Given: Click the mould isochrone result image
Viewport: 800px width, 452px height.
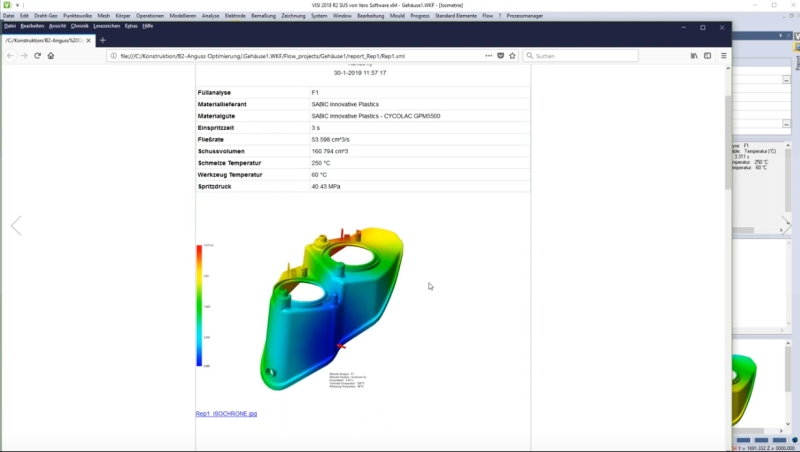Looking at the screenshot, I should pos(332,309).
